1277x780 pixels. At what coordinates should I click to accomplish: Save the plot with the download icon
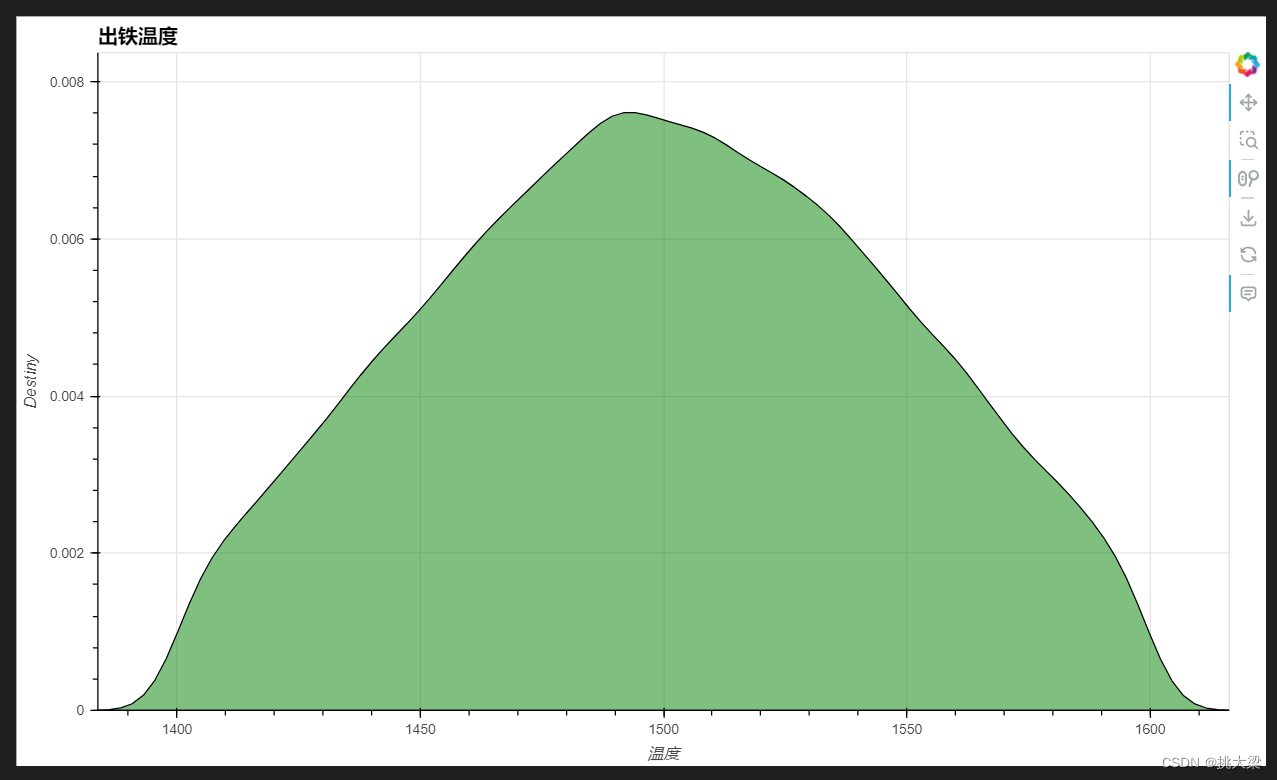(1248, 217)
